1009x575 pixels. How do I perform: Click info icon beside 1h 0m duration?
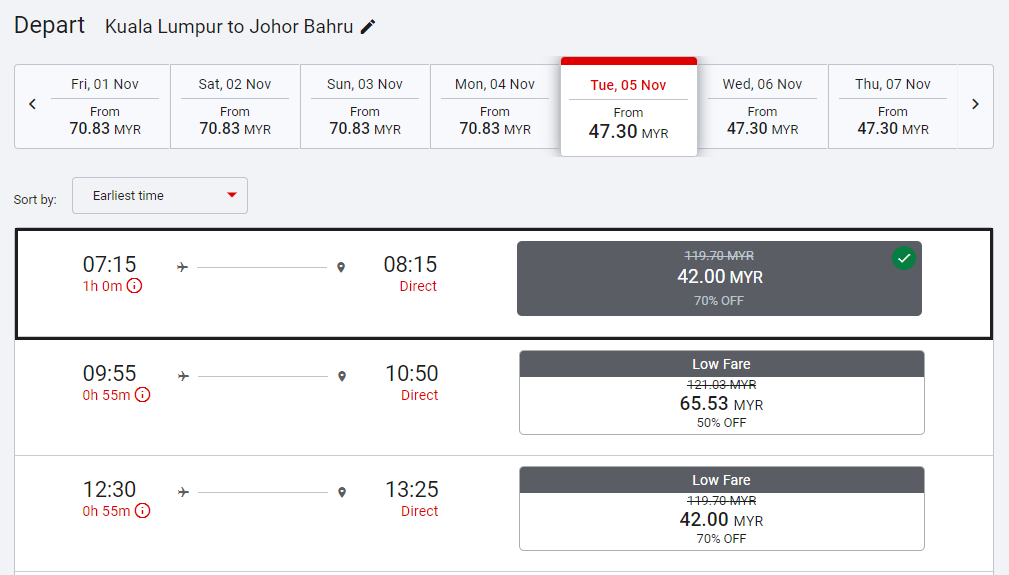134,286
